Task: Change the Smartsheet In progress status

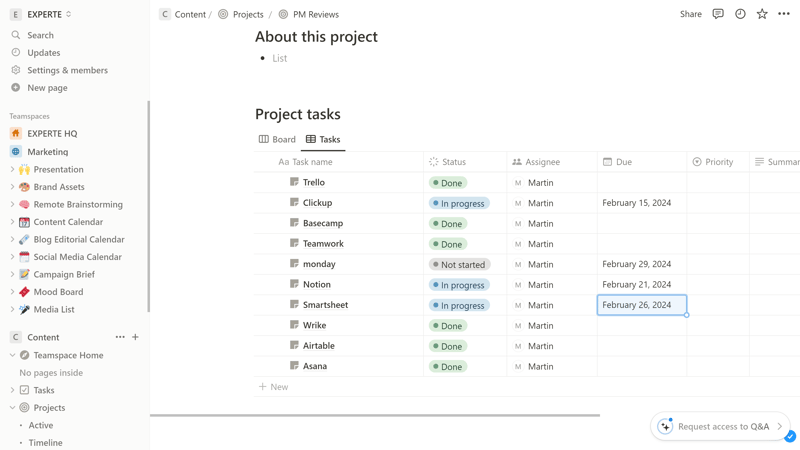Action: [x=459, y=305]
